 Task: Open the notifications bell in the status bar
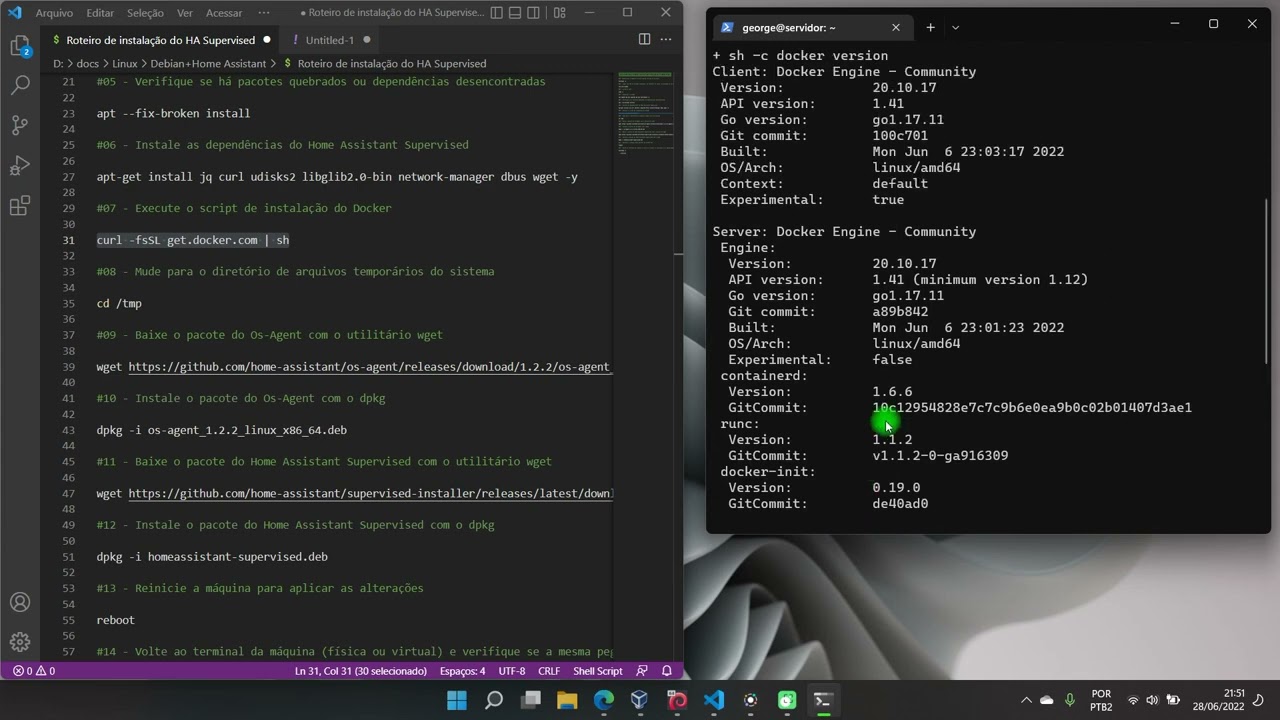tap(666, 671)
